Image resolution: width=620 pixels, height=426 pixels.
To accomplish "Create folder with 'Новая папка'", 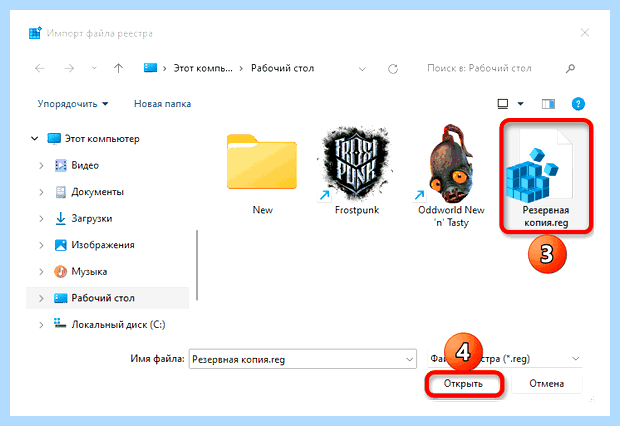I will point(163,104).
